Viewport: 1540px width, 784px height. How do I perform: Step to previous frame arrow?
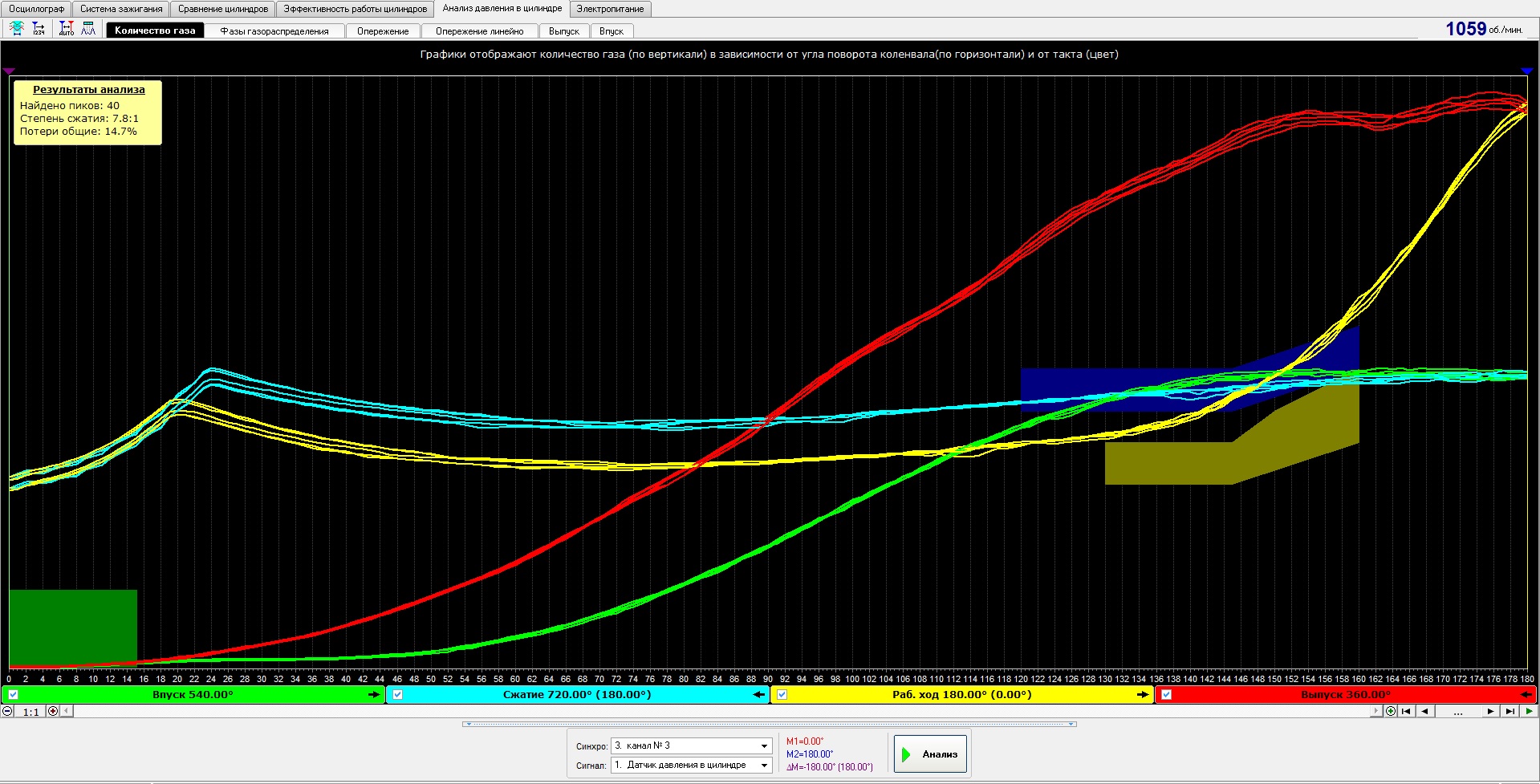(x=1425, y=711)
